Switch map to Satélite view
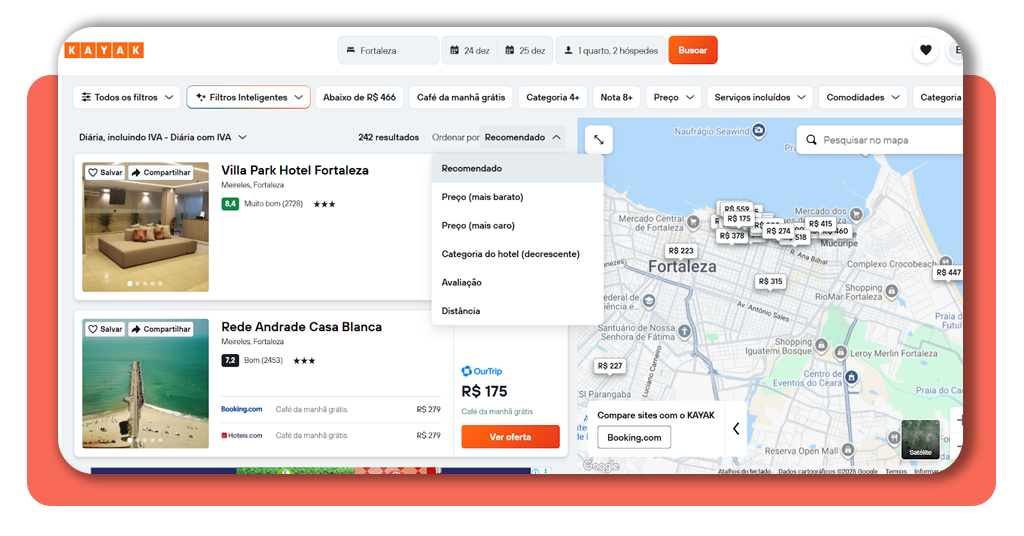This screenshot has height=536, width=1024. (x=920, y=439)
